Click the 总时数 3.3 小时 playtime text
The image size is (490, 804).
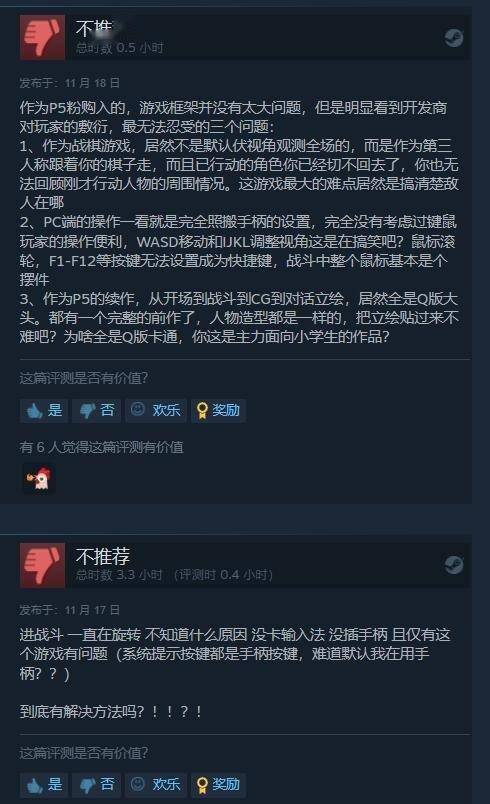[119, 575]
